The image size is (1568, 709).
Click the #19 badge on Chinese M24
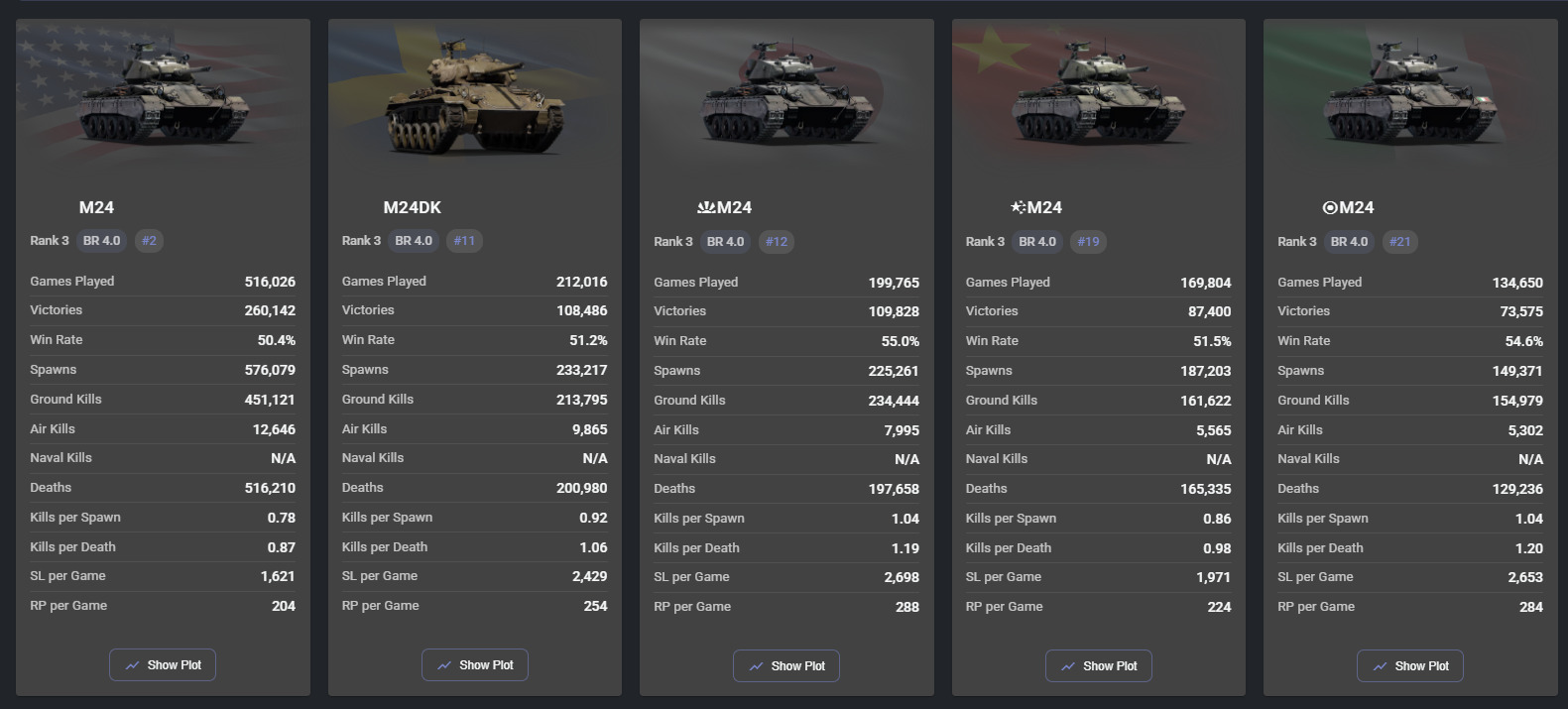click(x=1088, y=242)
